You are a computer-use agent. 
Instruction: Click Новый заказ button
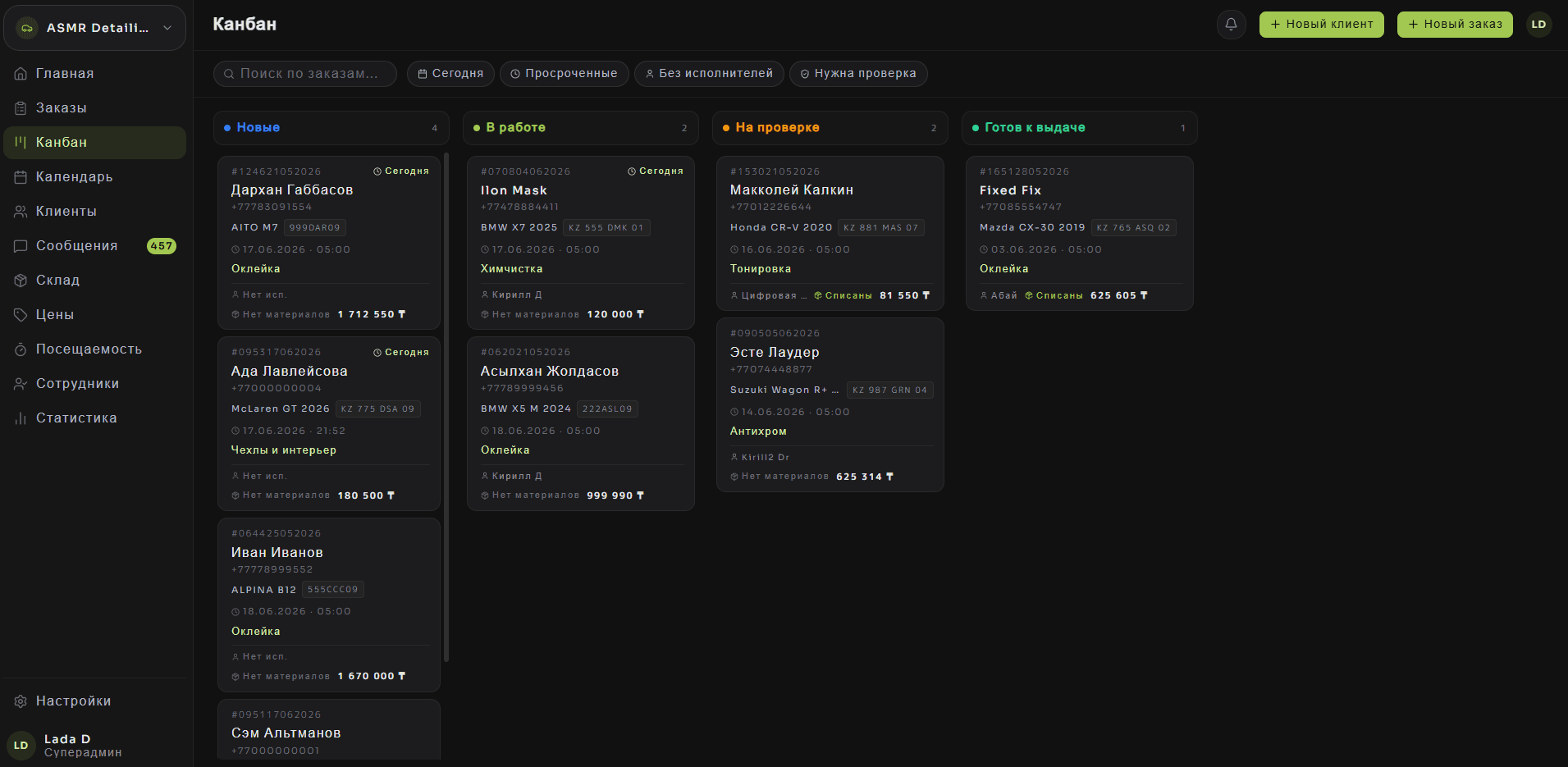[x=1455, y=25]
